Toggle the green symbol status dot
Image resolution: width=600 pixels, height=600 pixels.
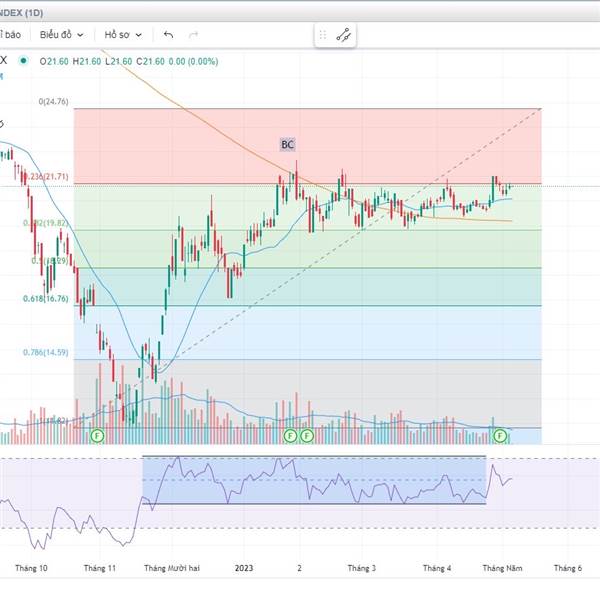pos(23,60)
